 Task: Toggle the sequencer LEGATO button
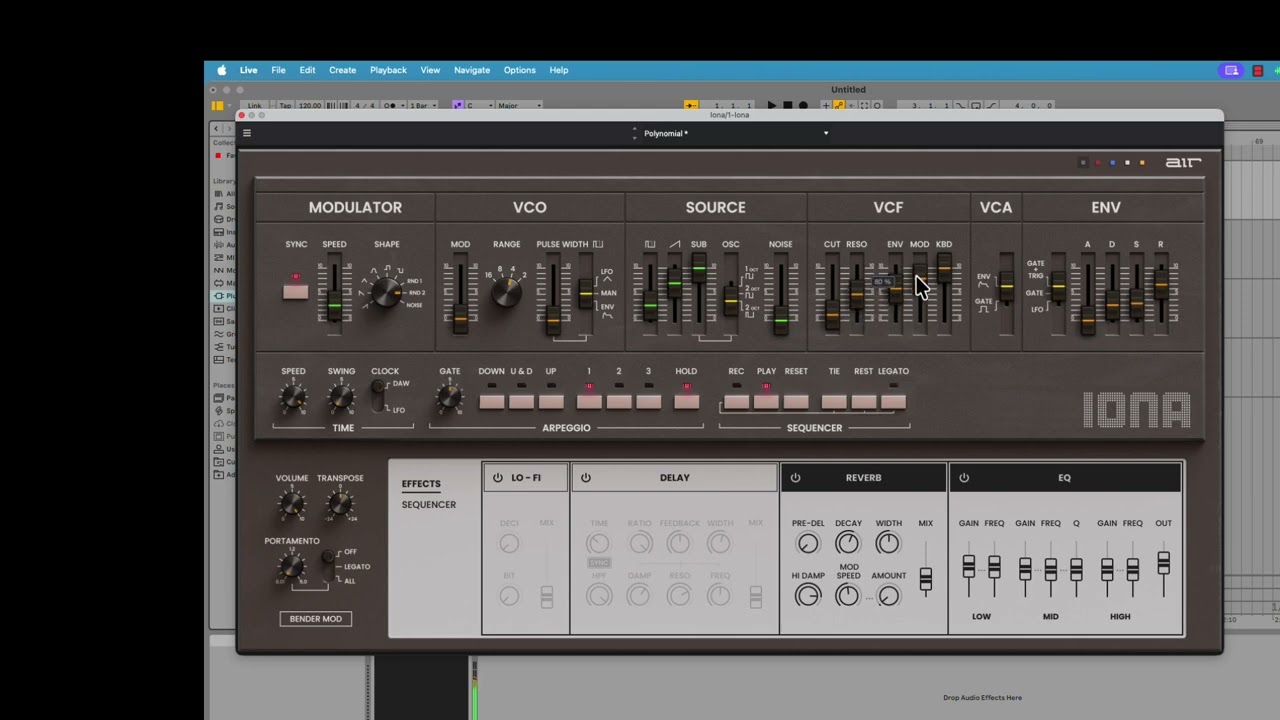[x=893, y=402]
